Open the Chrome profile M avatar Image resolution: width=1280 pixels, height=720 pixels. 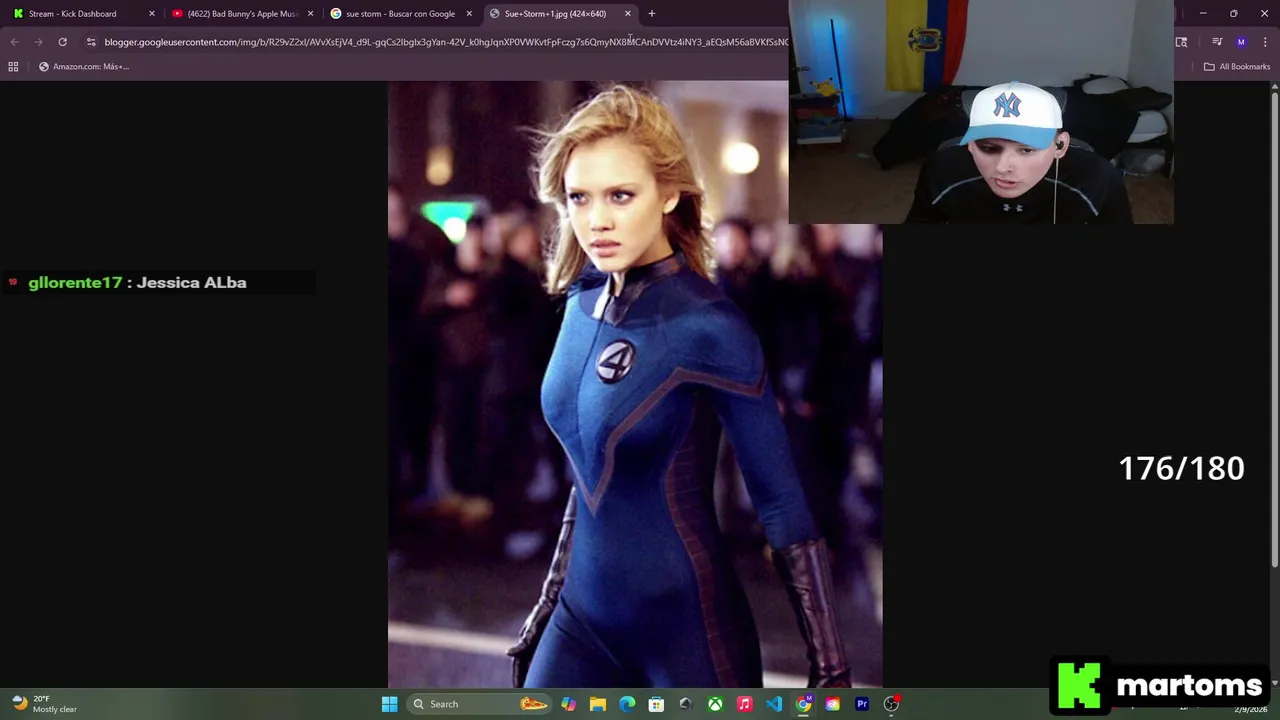(x=1241, y=42)
